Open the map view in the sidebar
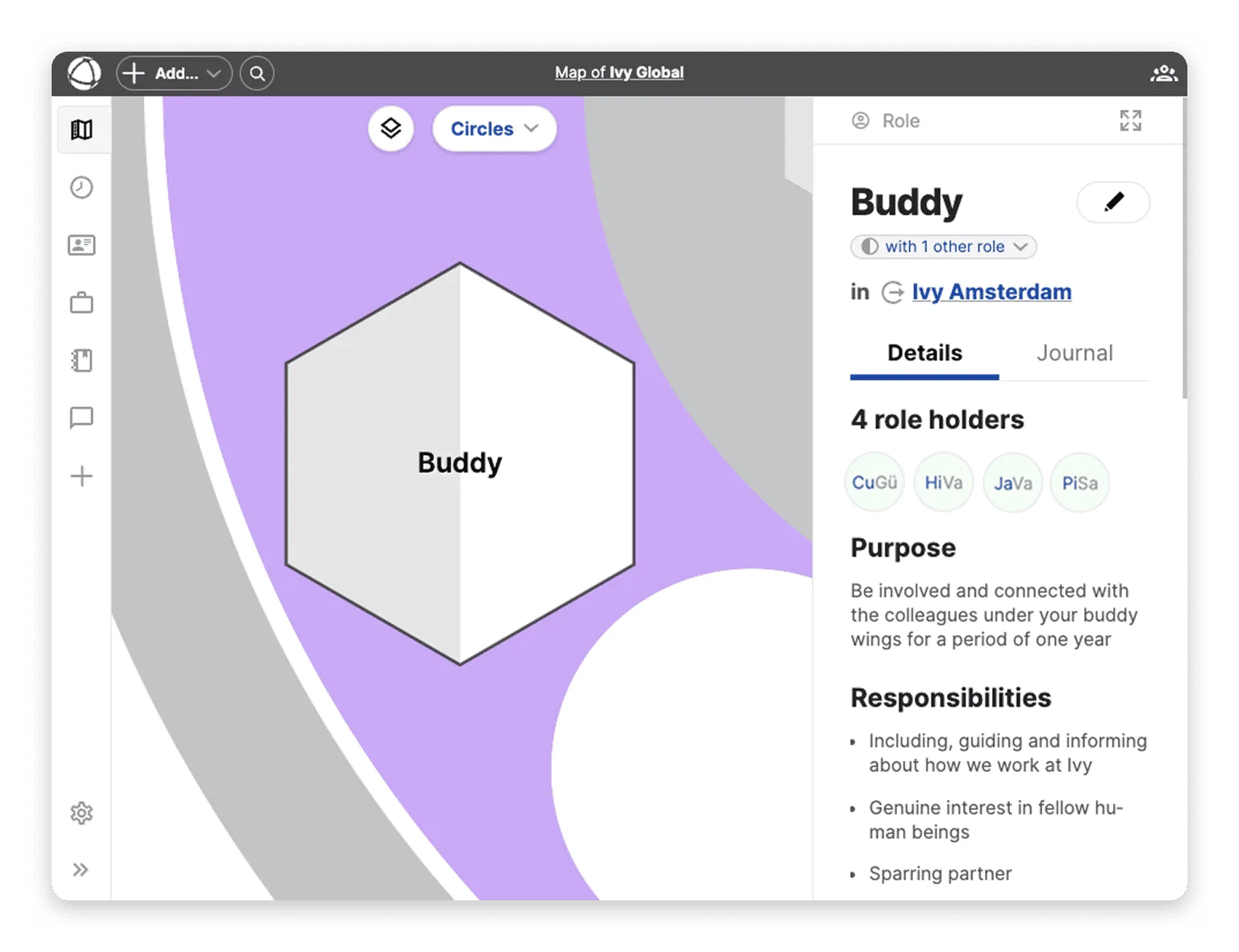 82,129
